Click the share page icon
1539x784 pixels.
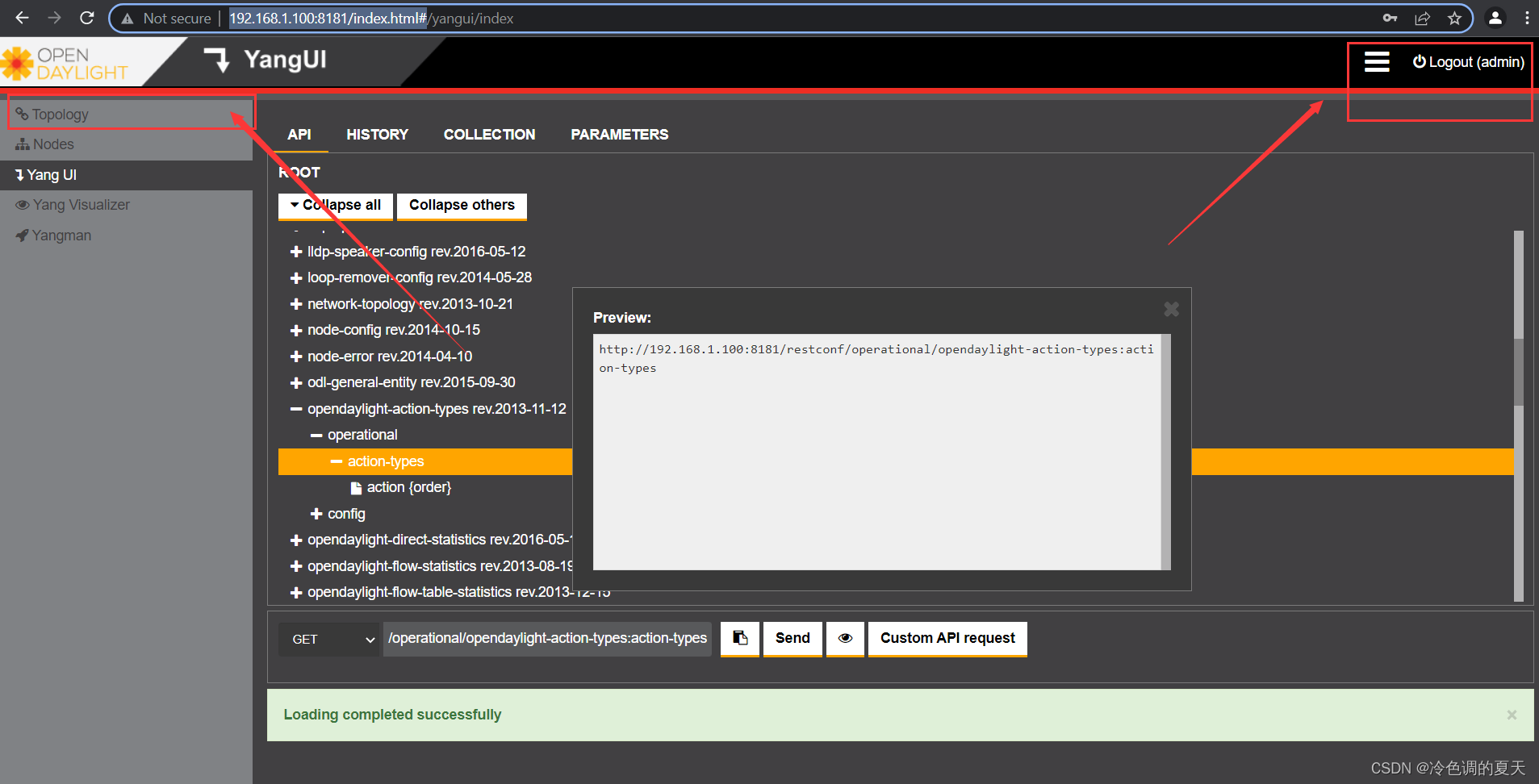pos(1422,18)
